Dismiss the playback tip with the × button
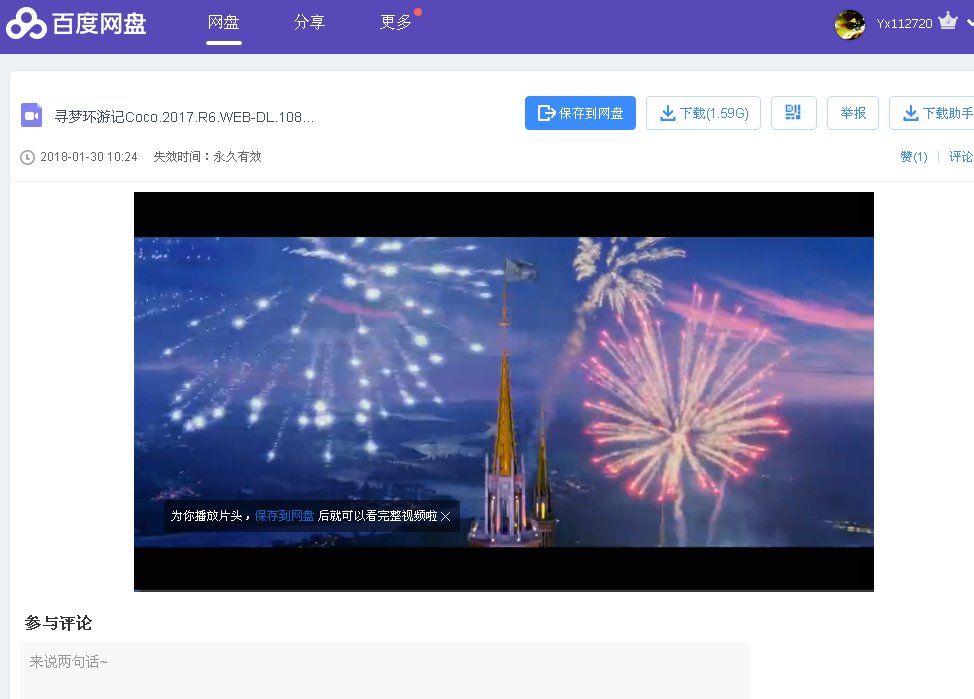 click(447, 516)
